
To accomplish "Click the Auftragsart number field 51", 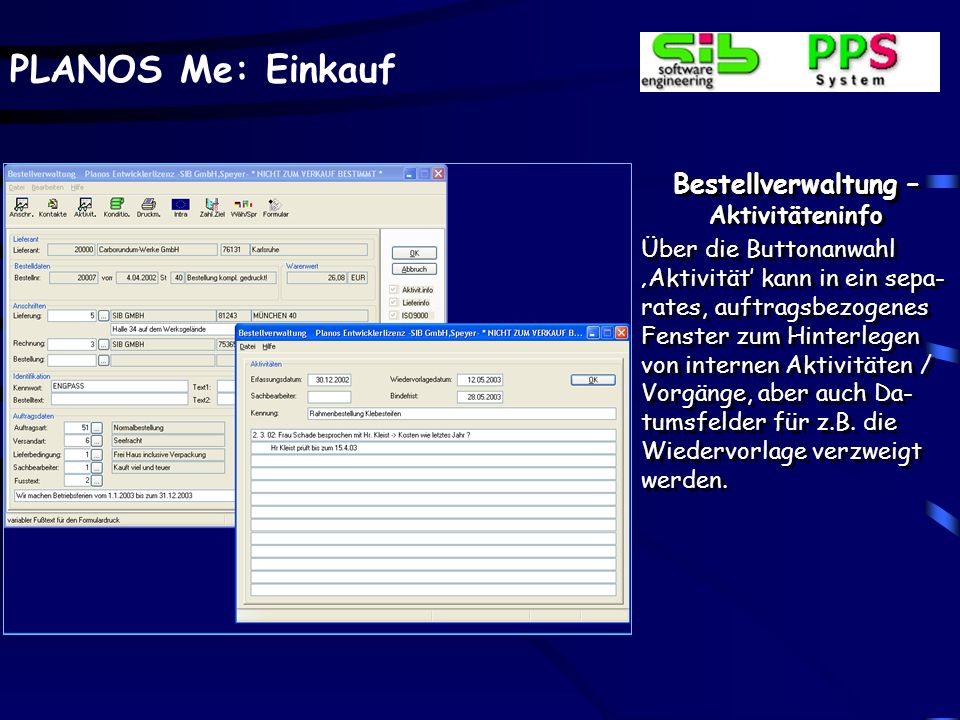I will tap(77, 428).
